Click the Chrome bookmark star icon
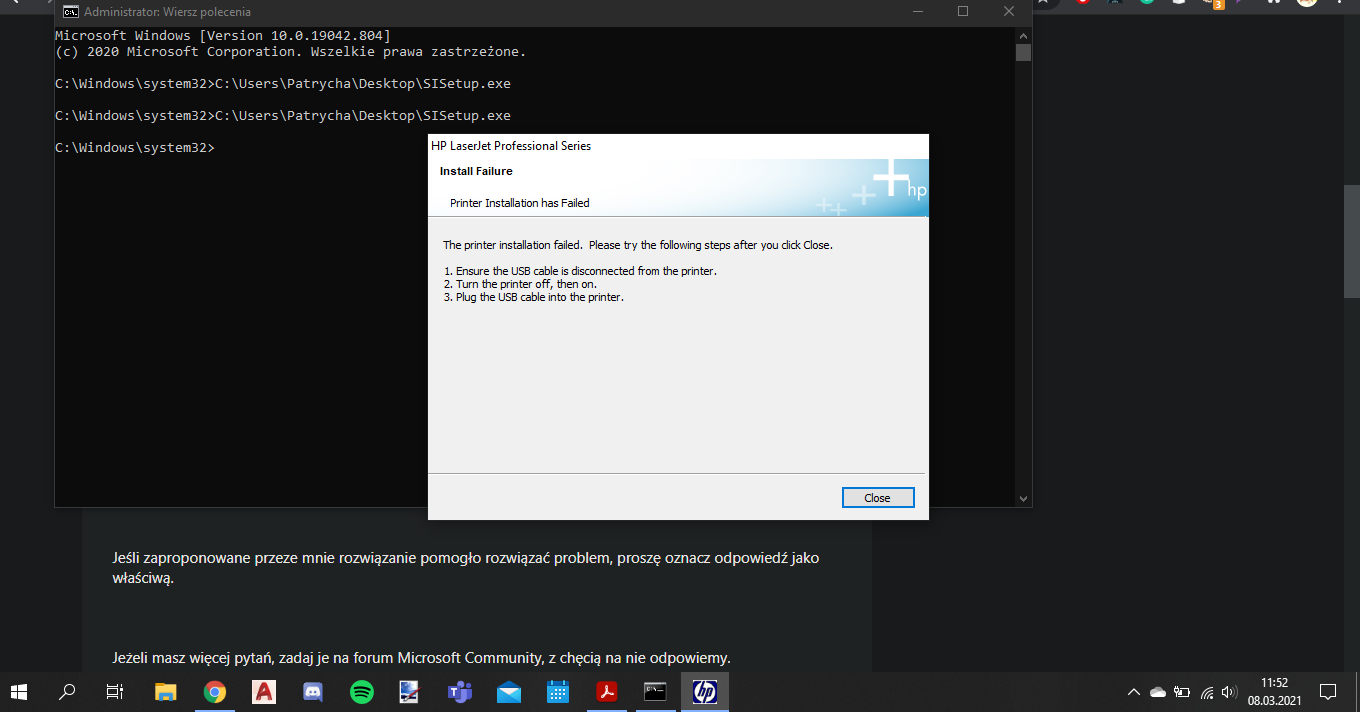The width and height of the screenshot is (1360, 712). point(1044,2)
